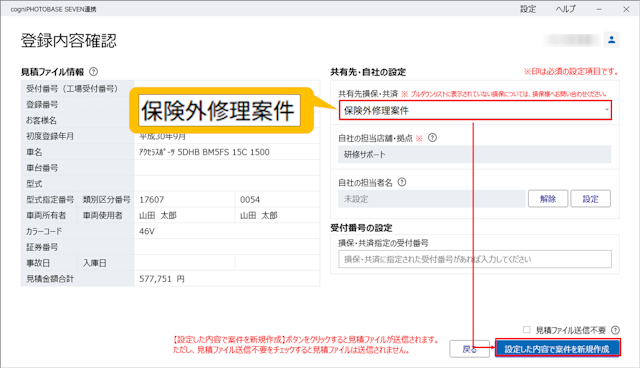Viewport: 640px width, 368px height.
Task: Open the ヘルプ menu
Action: click(566, 9)
